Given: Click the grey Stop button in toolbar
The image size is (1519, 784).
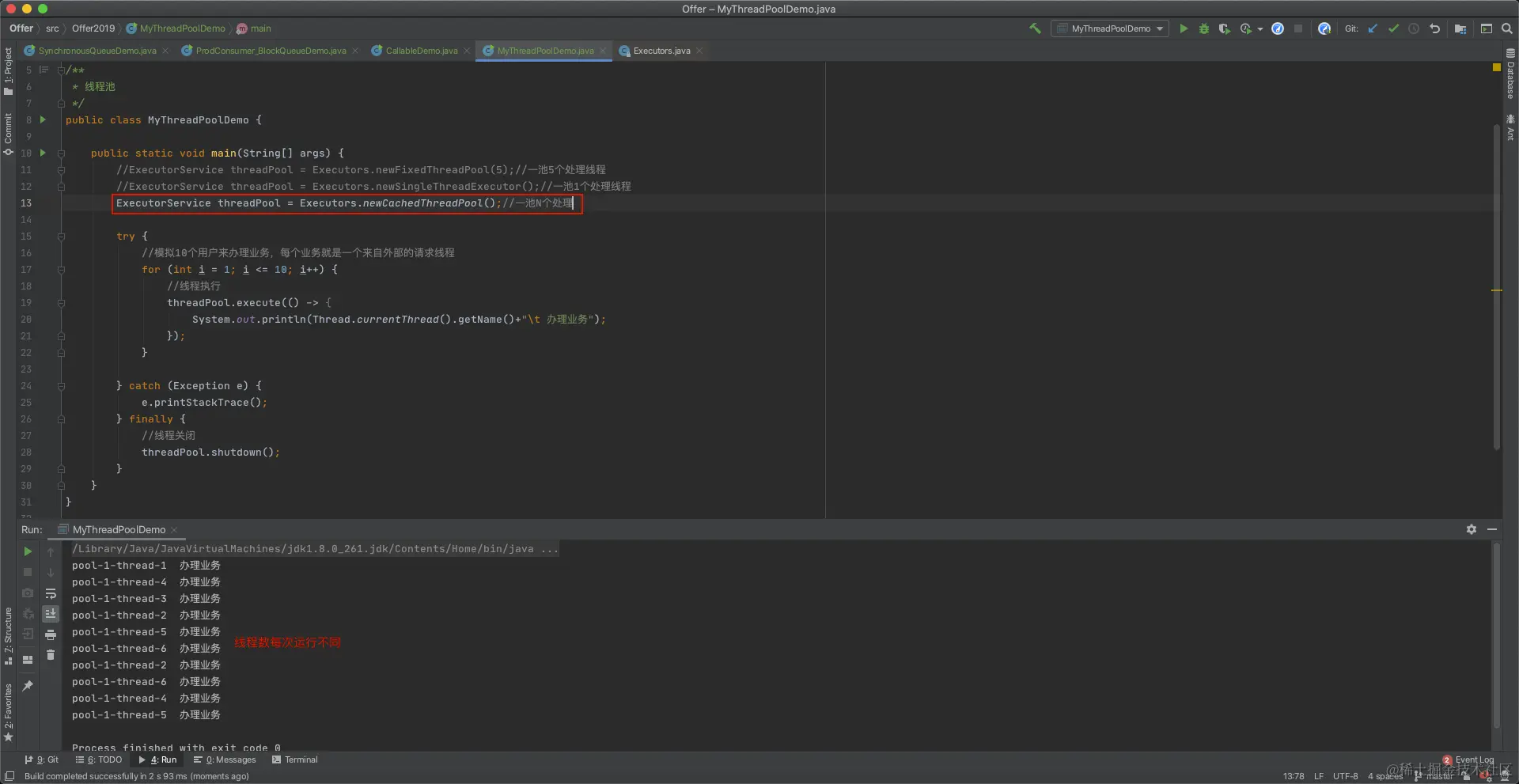Looking at the screenshot, I should point(1298,28).
